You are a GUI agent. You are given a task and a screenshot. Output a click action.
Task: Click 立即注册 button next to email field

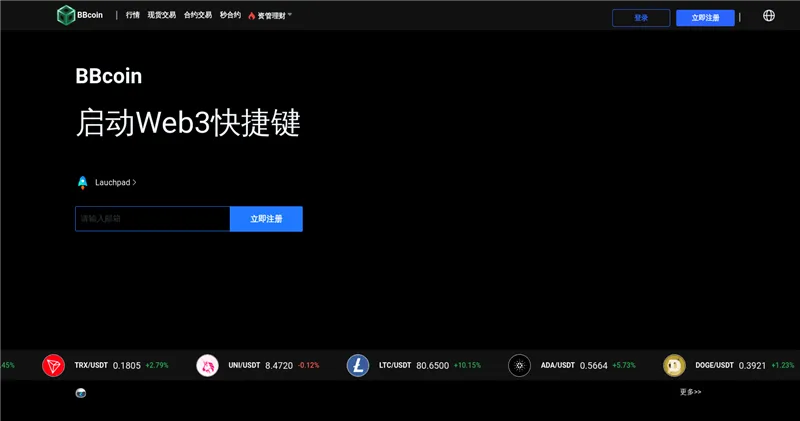pos(266,219)
